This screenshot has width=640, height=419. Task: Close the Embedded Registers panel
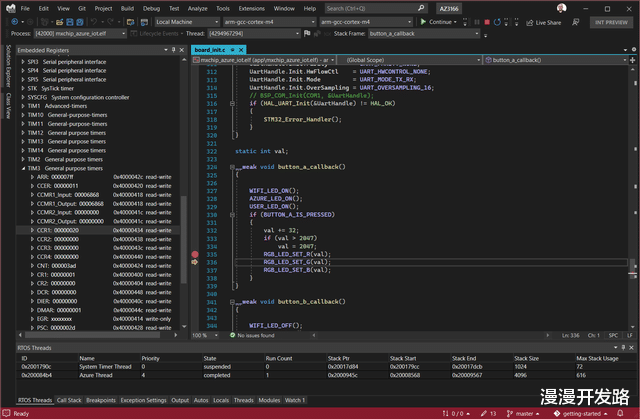pos(182,50)
